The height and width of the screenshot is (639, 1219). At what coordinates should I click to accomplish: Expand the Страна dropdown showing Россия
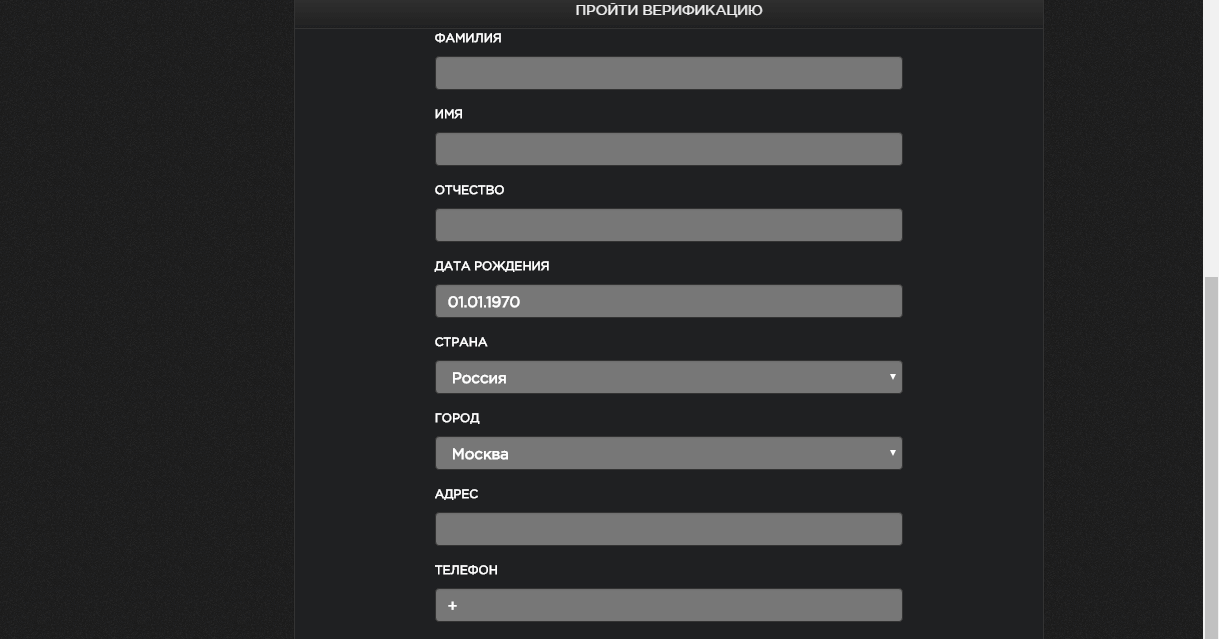click(x=668, y=377)
